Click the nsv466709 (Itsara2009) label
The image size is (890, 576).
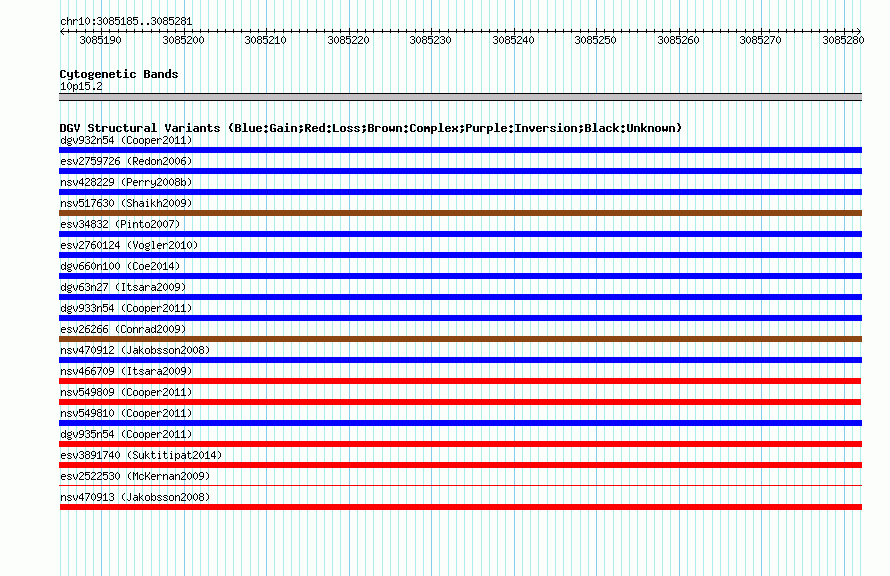tap(126, 371)
